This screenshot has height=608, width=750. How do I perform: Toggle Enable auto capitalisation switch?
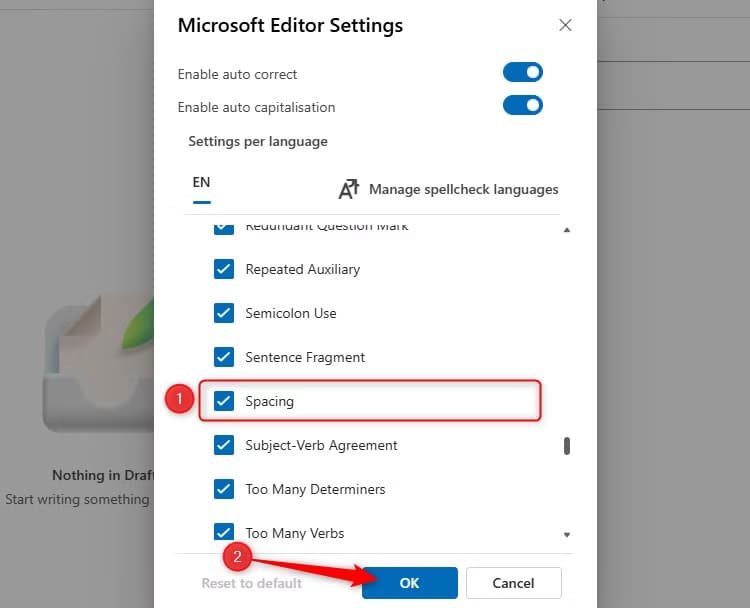point(522,105)
